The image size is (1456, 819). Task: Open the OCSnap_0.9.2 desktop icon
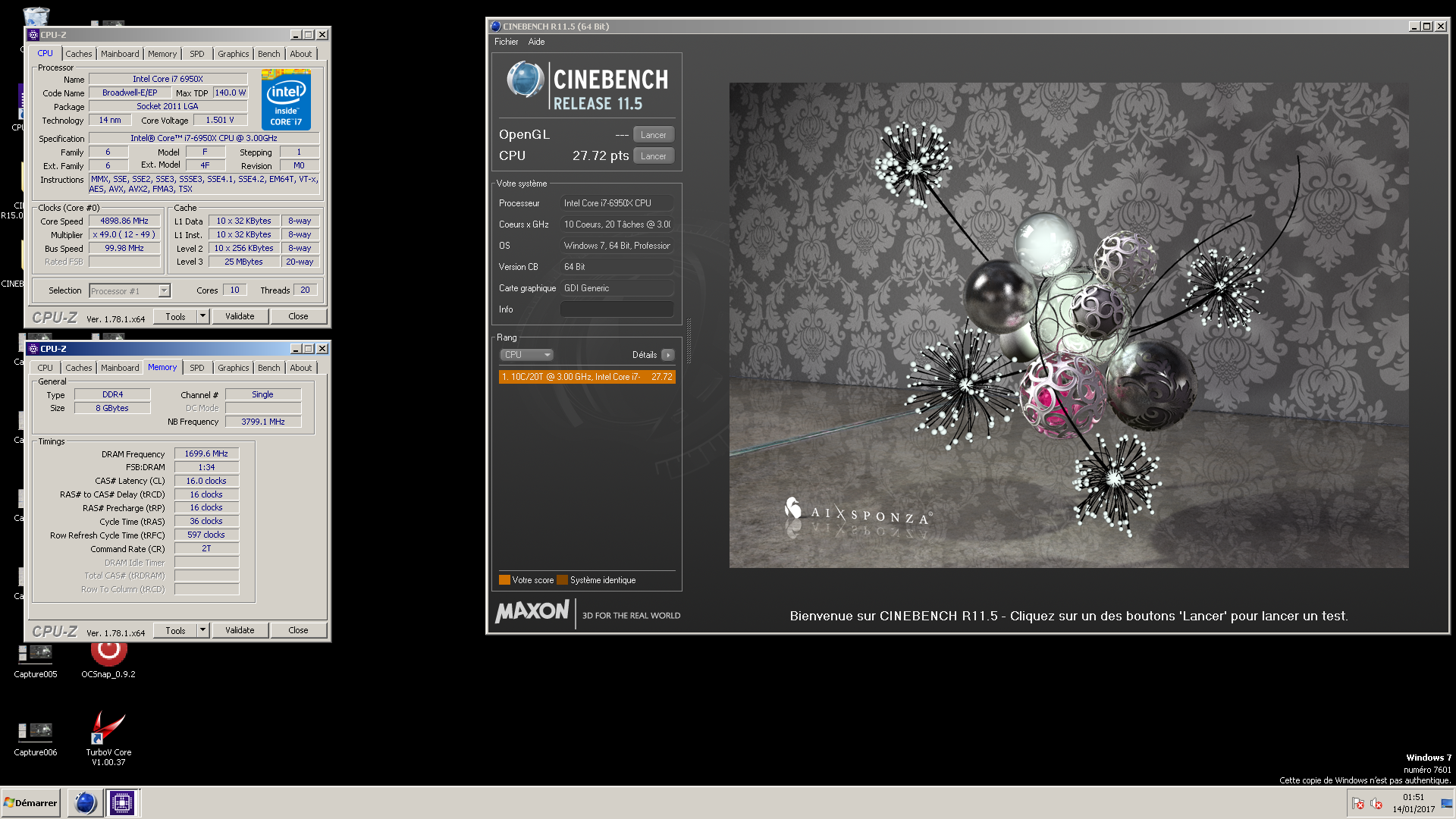tap(108, 658)
